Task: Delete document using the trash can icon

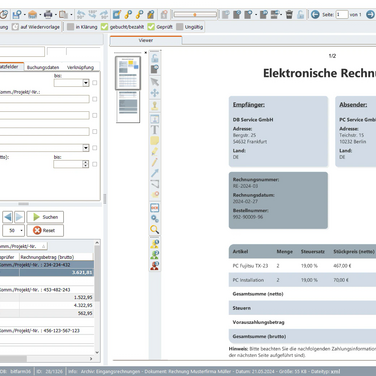Action: pyautogui.click(x=289, y=14)
